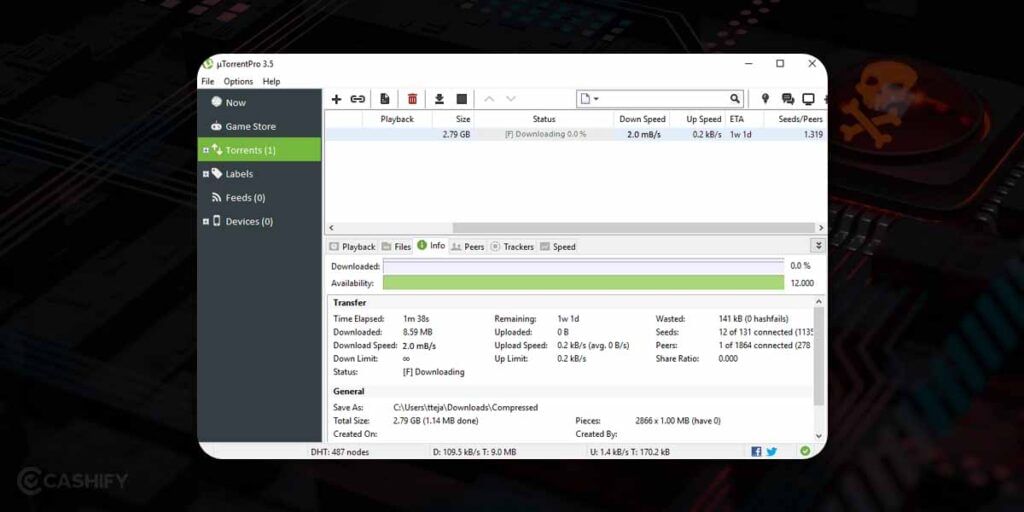Screen dimensions: 1024x512
Task: Click the red Remove Torrent trash icon
Action: click(x=412, y=99)
